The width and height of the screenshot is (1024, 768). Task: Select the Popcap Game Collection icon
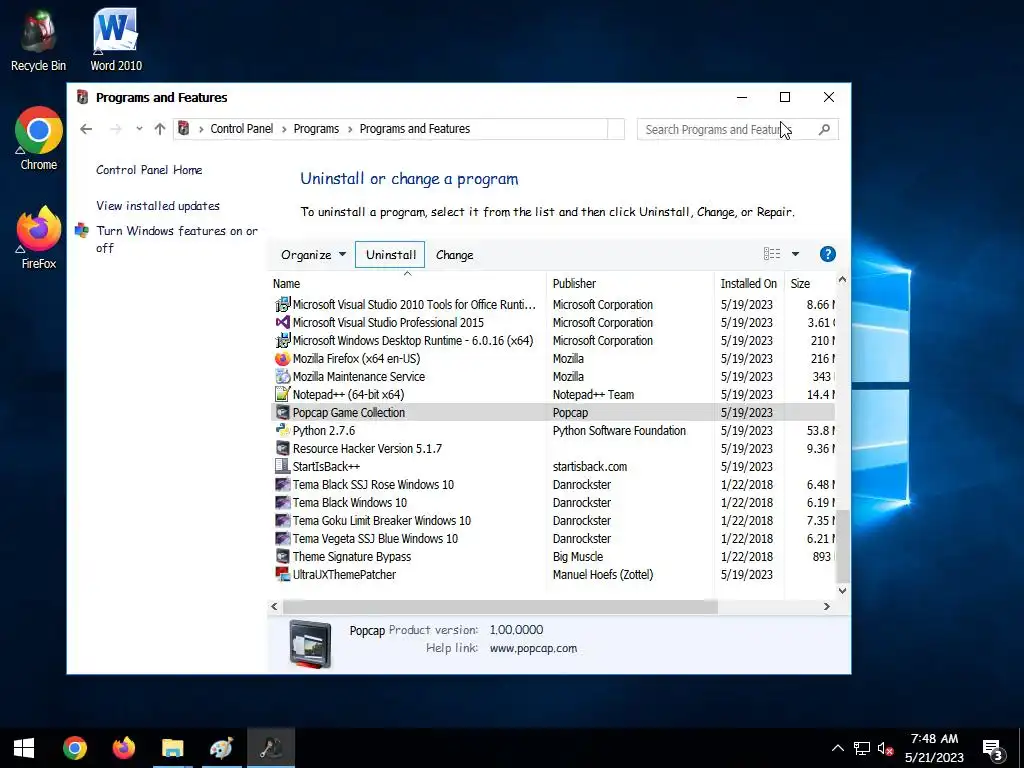coord(282,413)
